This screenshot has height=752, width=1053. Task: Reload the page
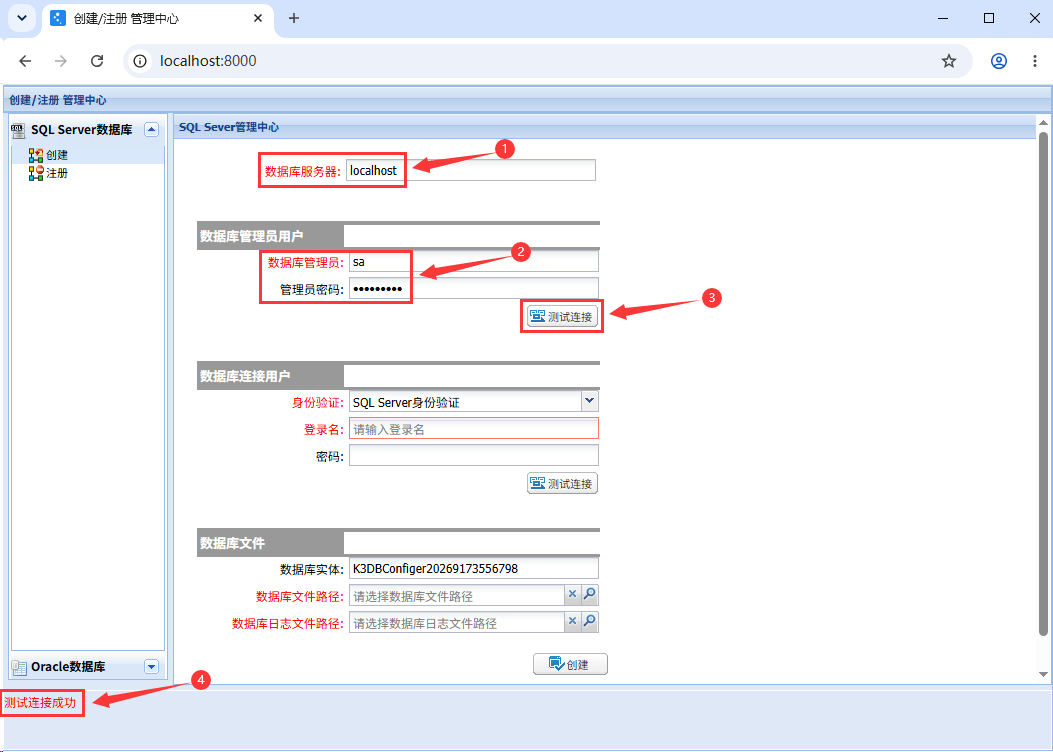pyautogui.click(x=97, y=61)
